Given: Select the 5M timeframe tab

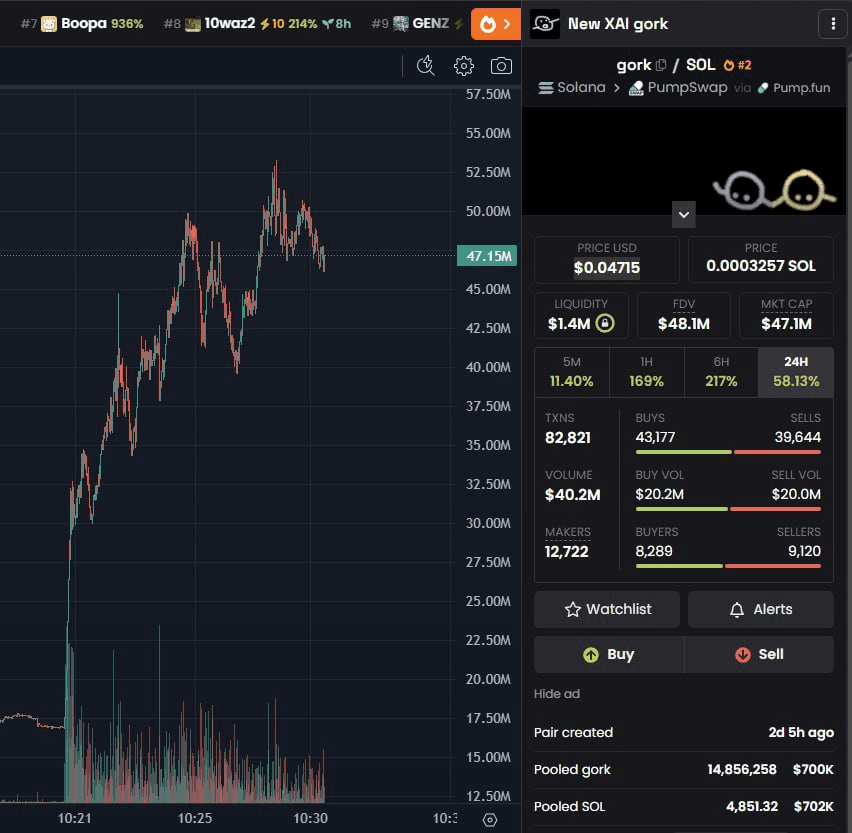Looking at the screenshot, I should tap(572, 373).
